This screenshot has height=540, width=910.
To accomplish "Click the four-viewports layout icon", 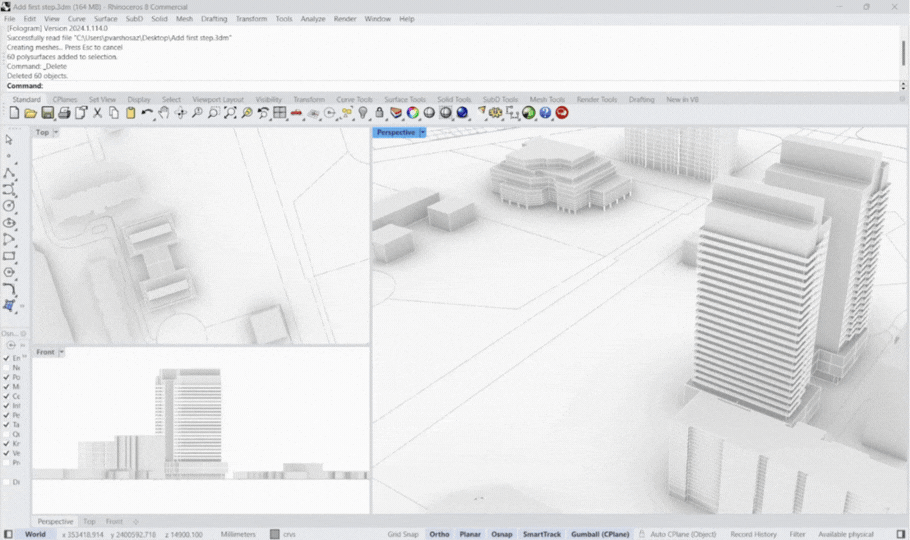I will tap(280, 113).
